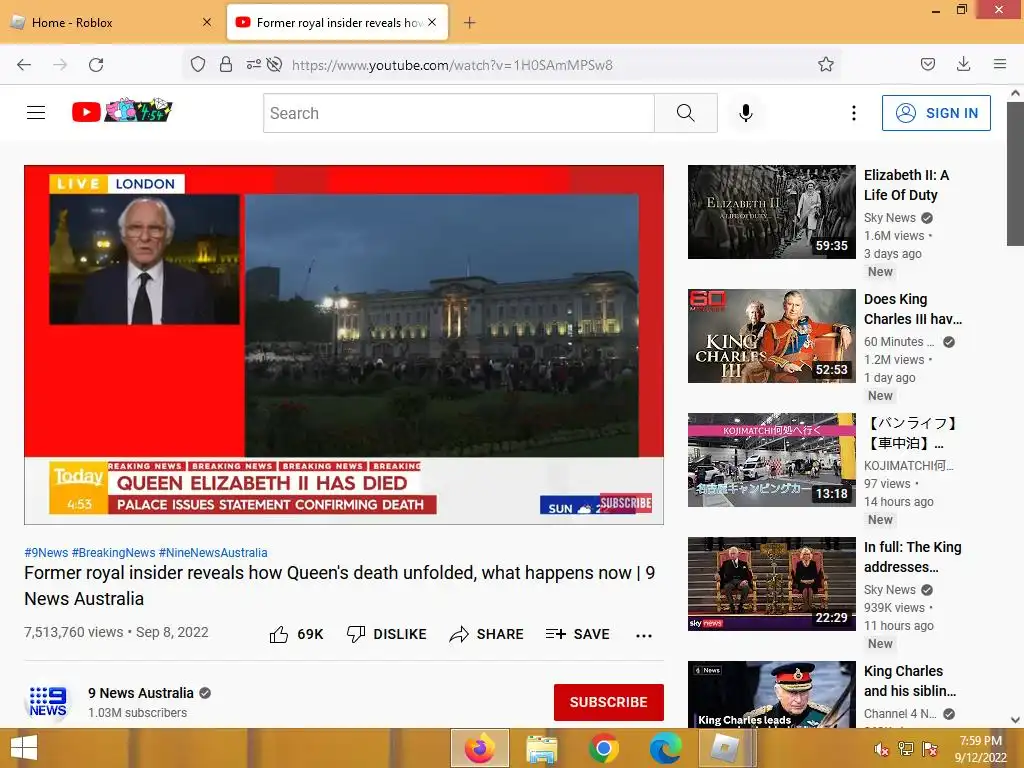1024x768 pixels.
Task: Open site permissions icon in address bar
Action: point(253,64)
